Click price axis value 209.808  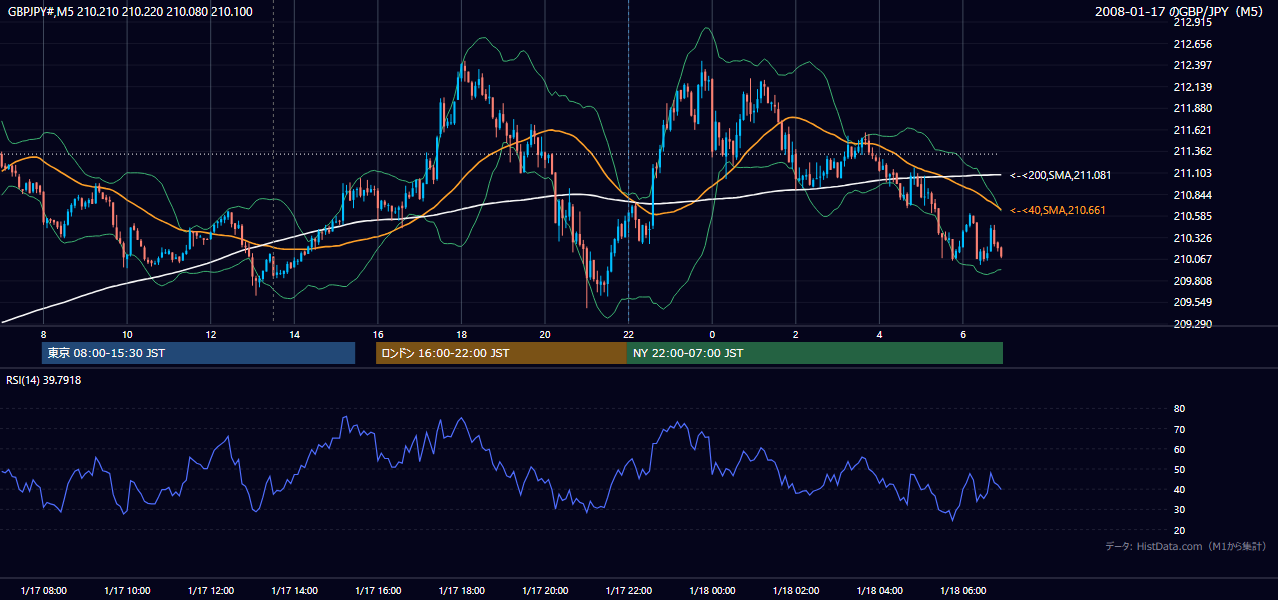click(1193, 281)
